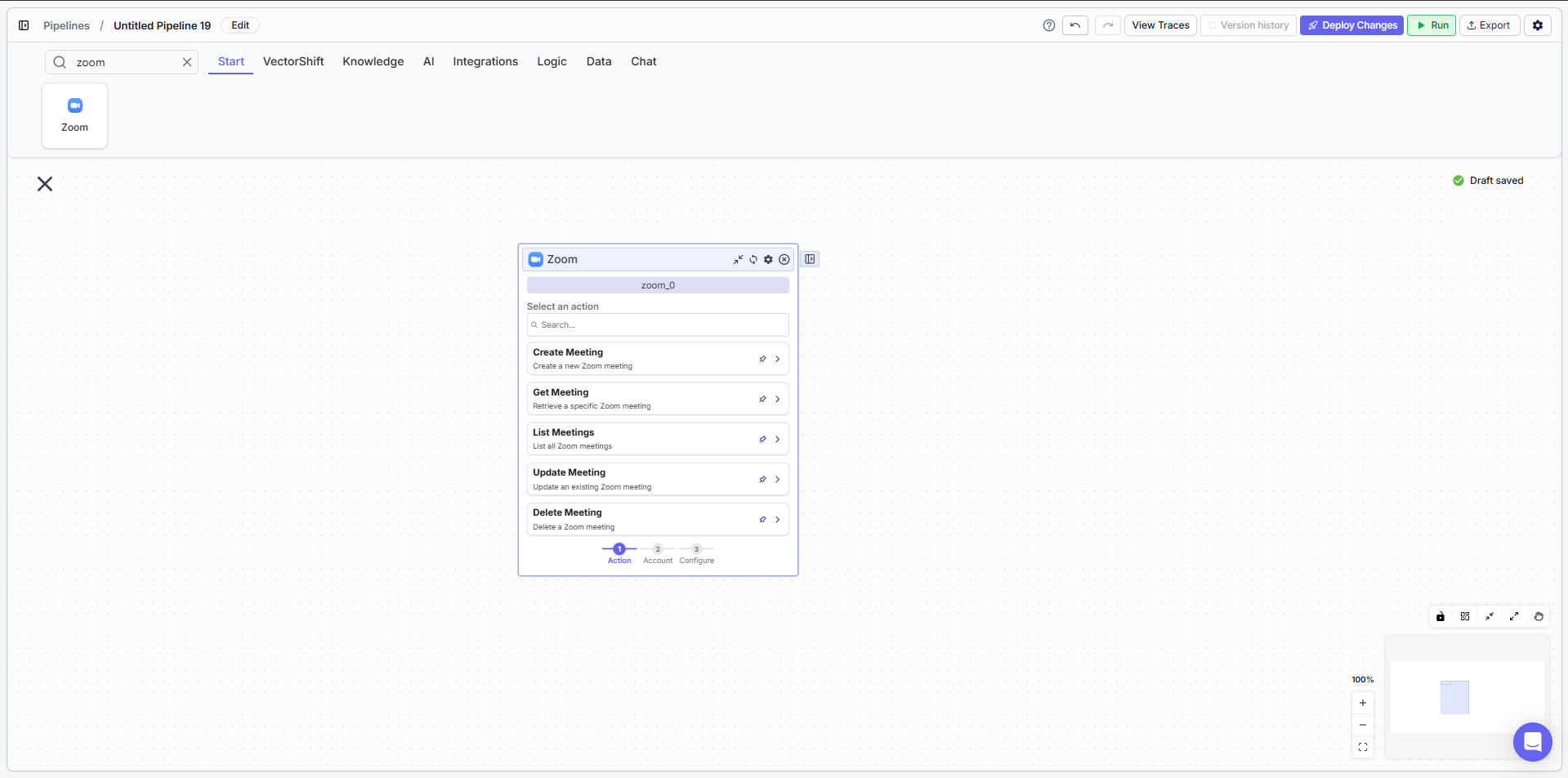1568x778 pixels.
Task: Expand List Meetings with chevron arrow
Action: [x=778, y=439]
